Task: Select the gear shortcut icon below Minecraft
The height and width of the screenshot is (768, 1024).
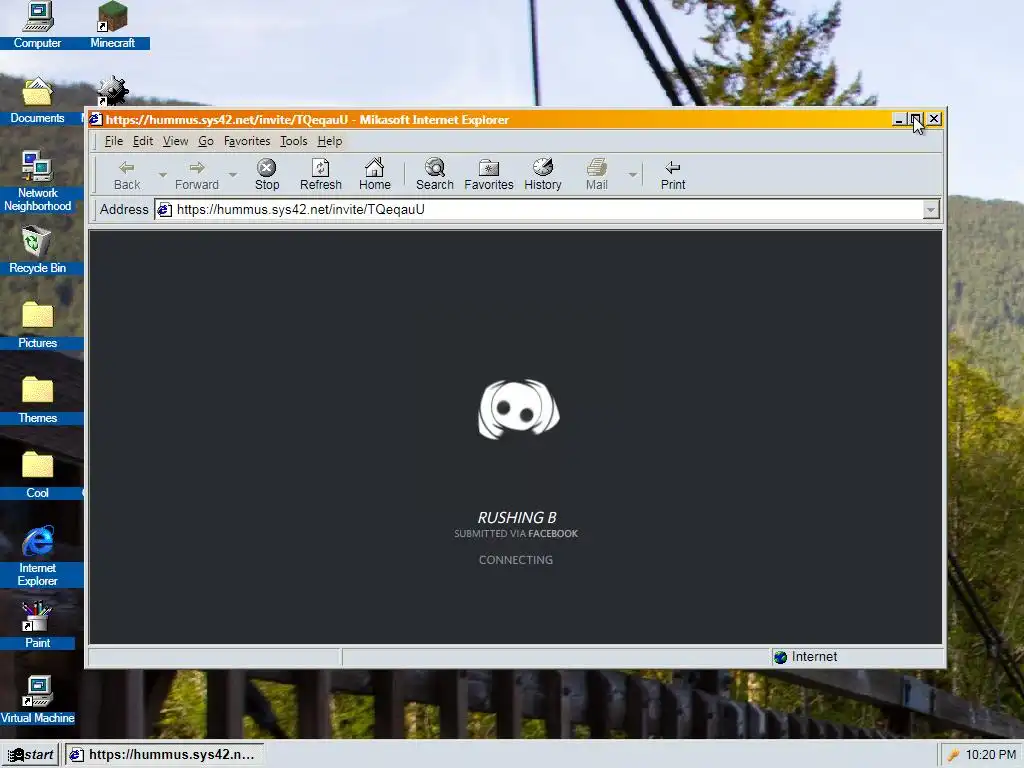Action: point(112,91)
